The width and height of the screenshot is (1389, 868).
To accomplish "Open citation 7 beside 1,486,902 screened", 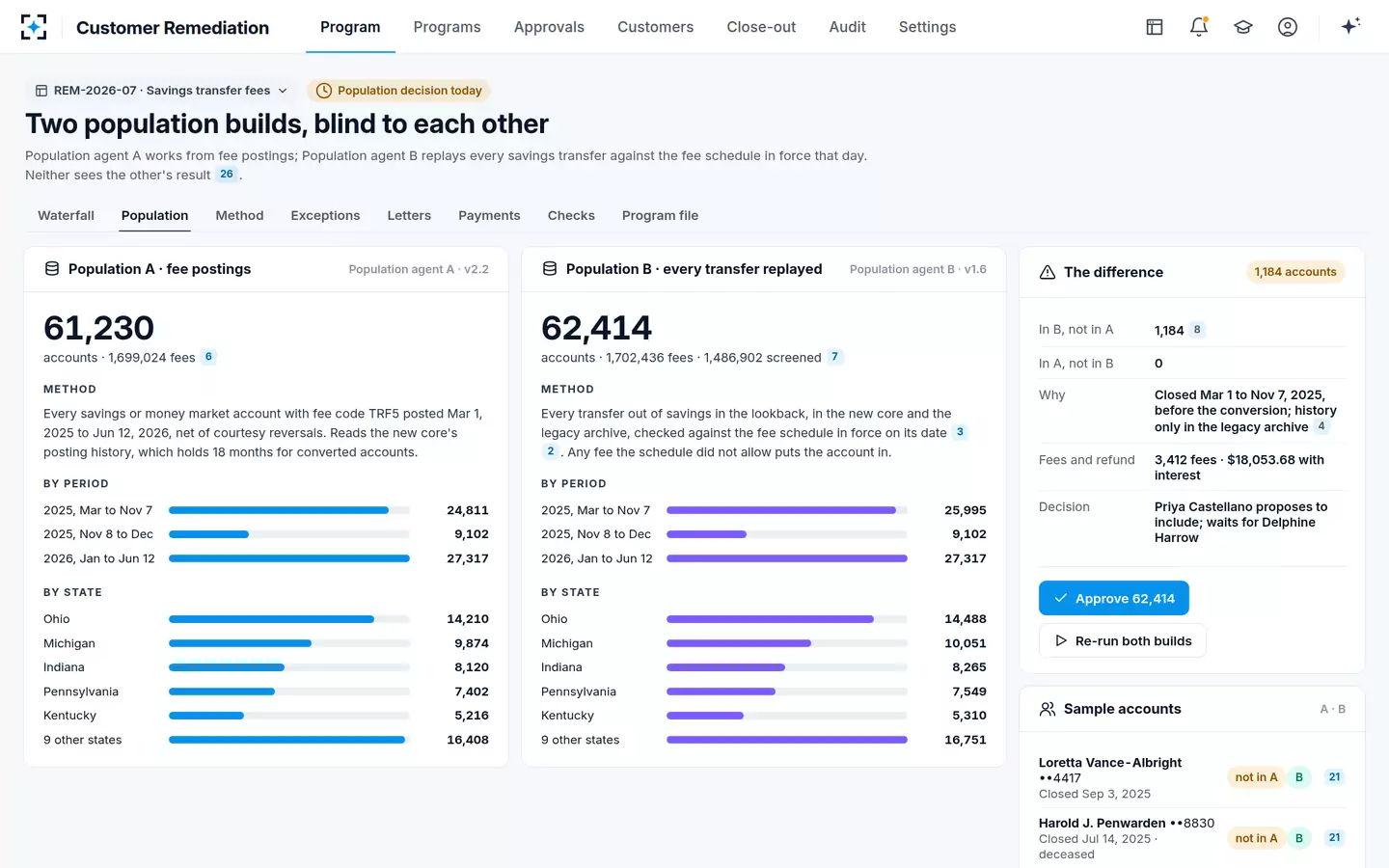I will [835, 357].
